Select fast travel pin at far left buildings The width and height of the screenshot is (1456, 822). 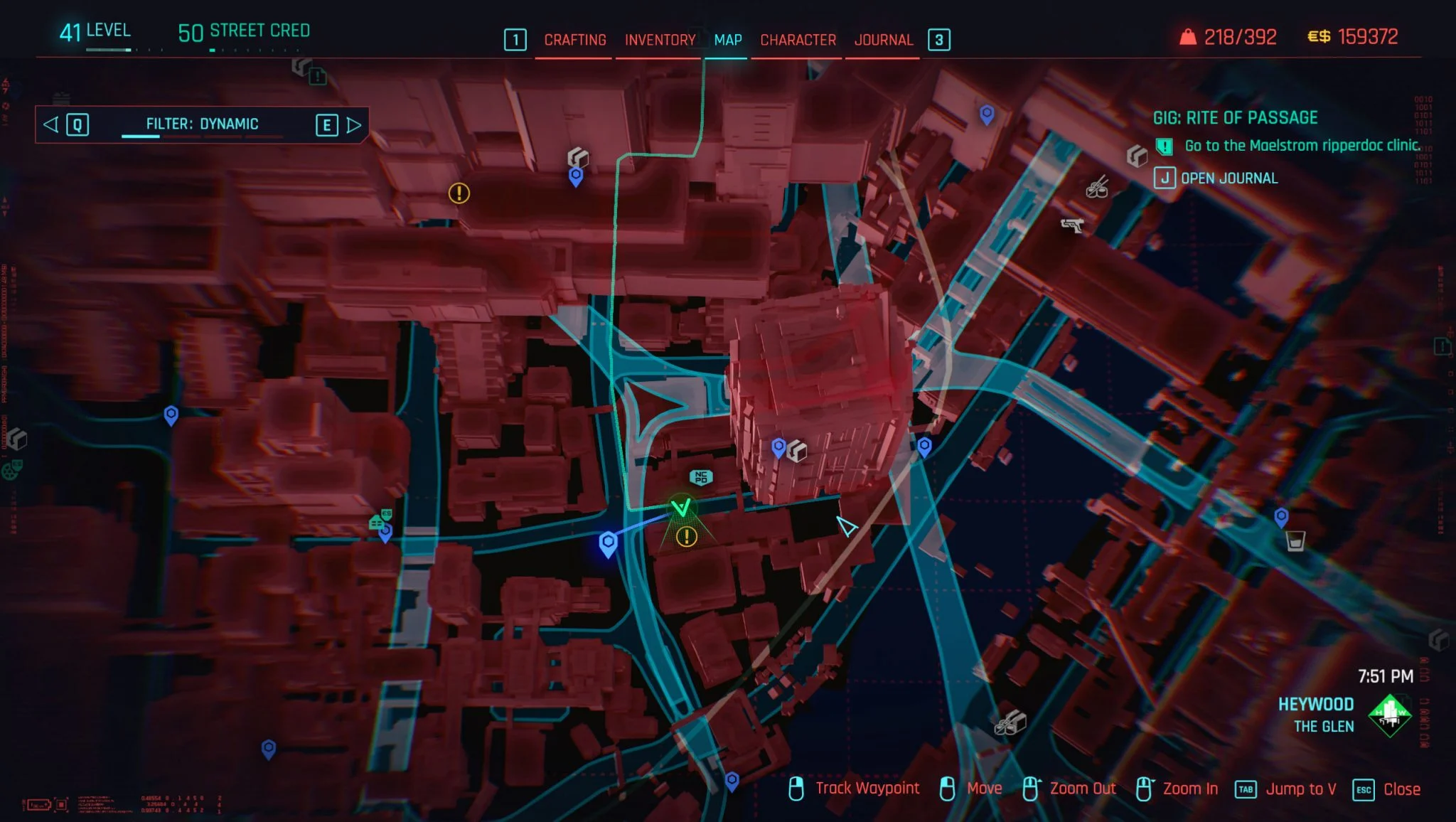[x=171, y=415]
